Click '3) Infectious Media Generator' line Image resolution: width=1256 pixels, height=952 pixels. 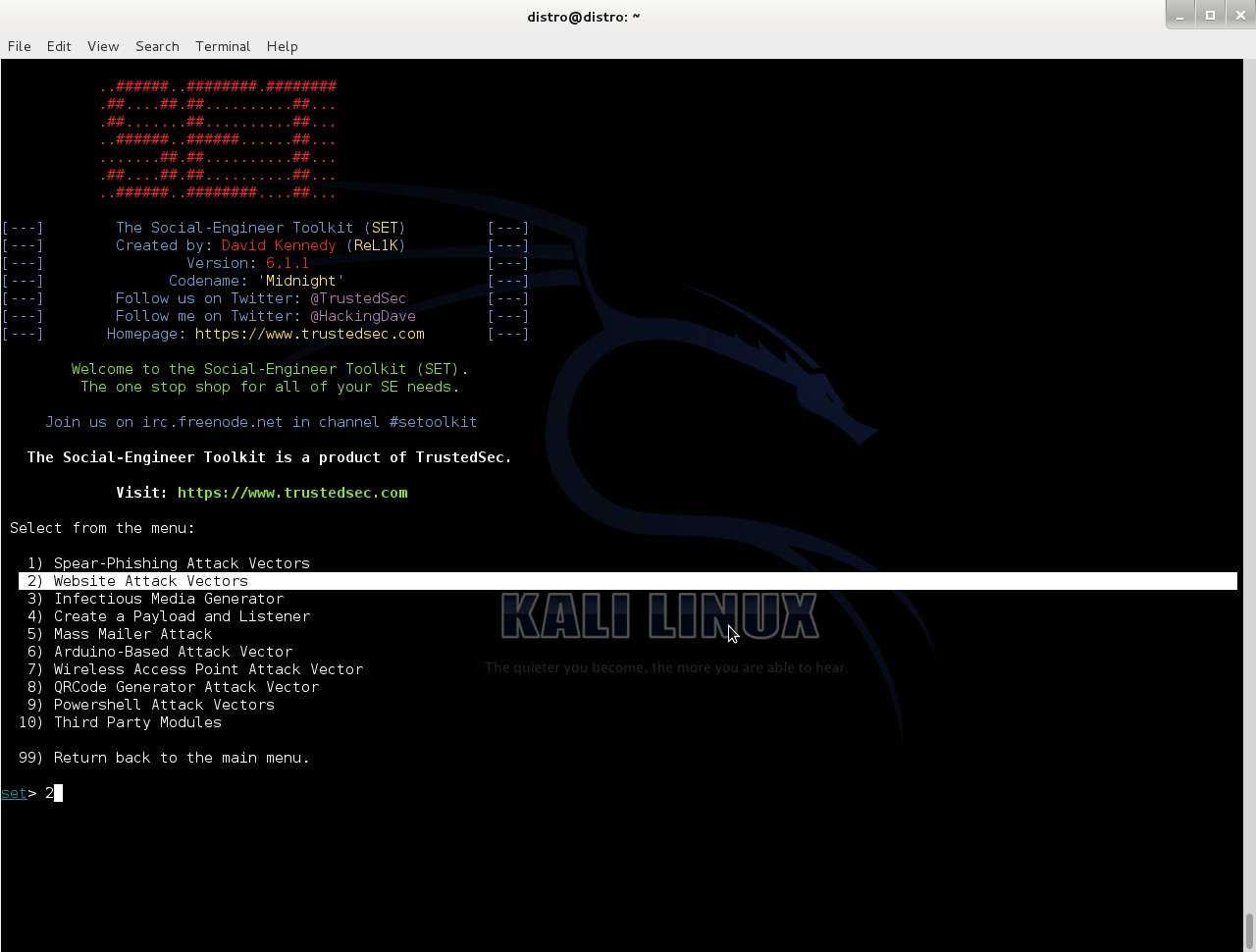tap(155, 599)
